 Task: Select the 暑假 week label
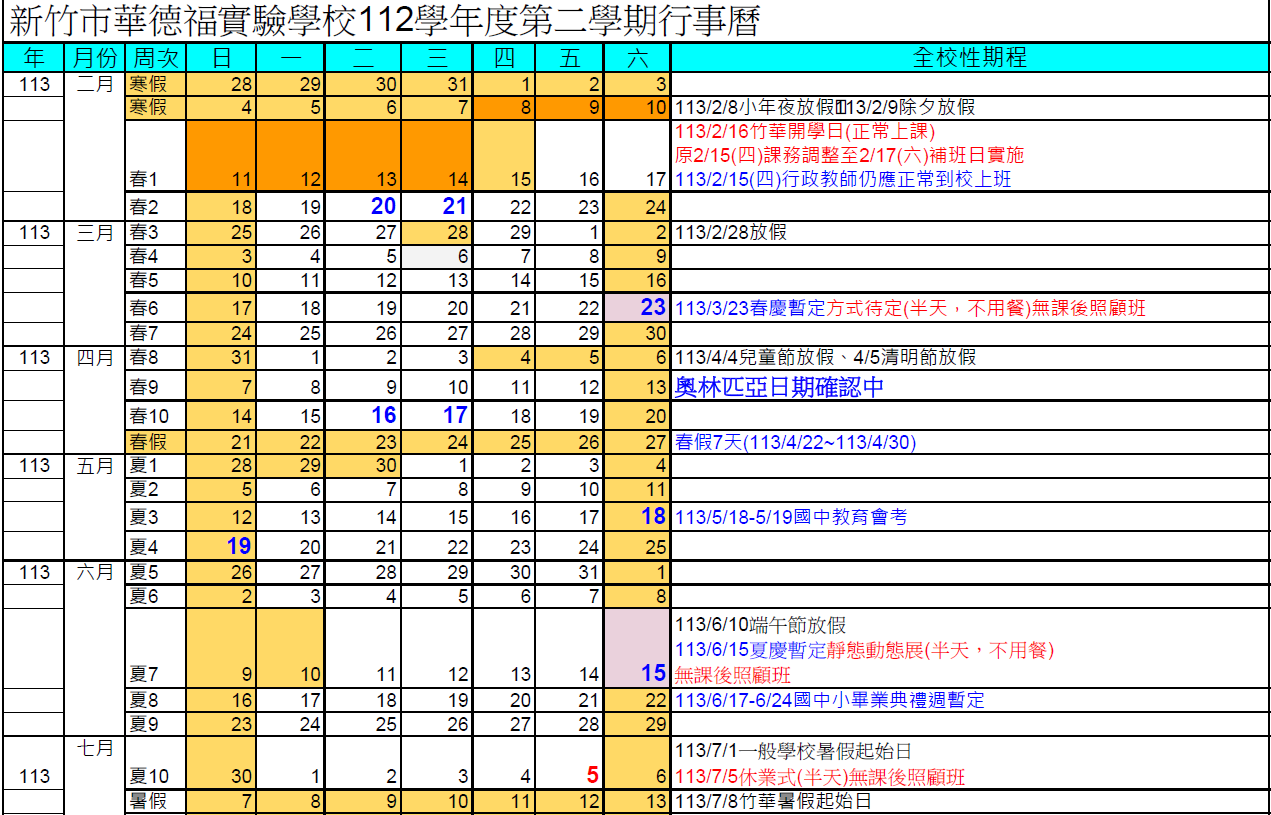147,800
